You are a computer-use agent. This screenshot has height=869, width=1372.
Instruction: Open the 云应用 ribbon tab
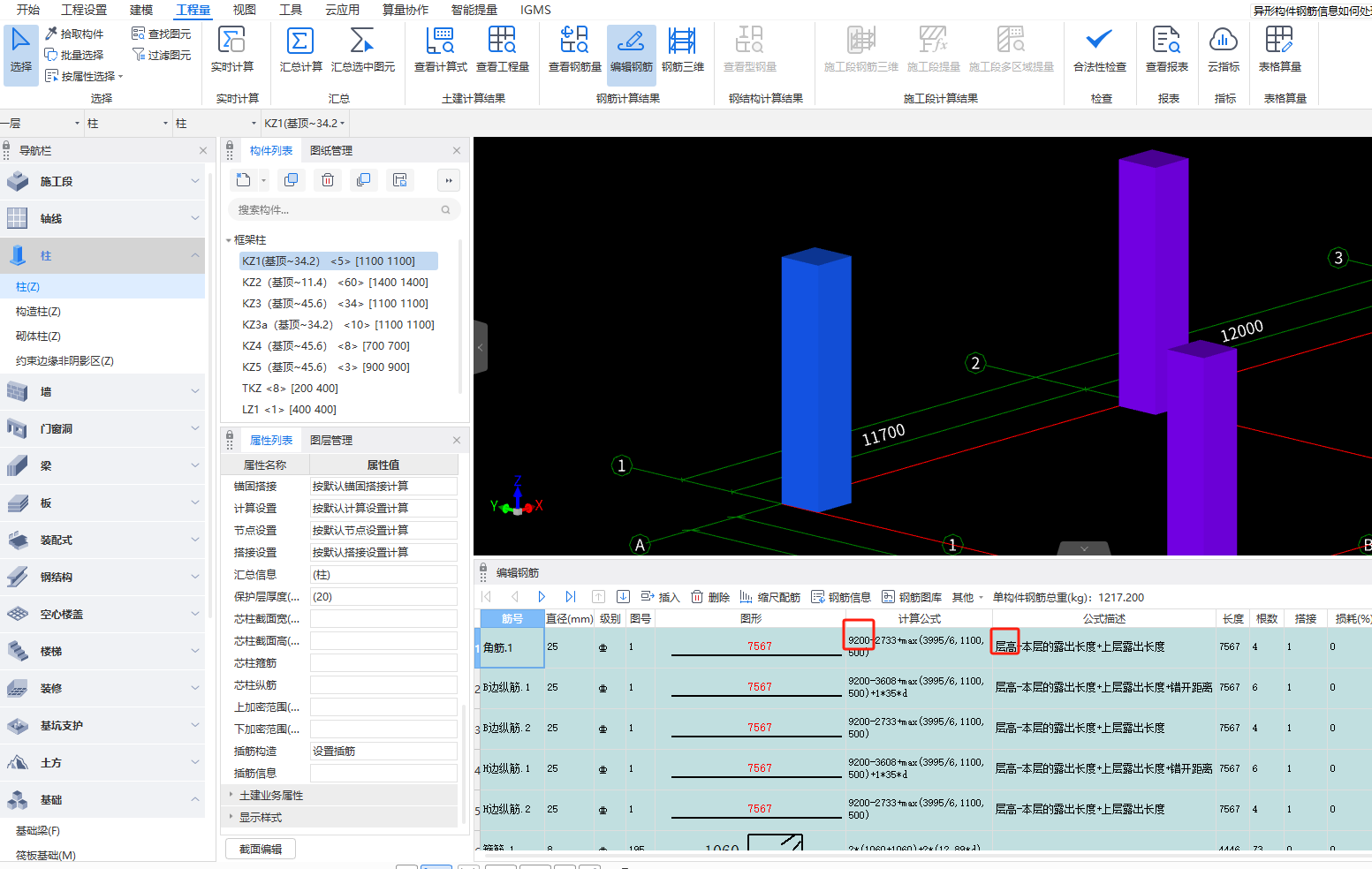(342, 10)
